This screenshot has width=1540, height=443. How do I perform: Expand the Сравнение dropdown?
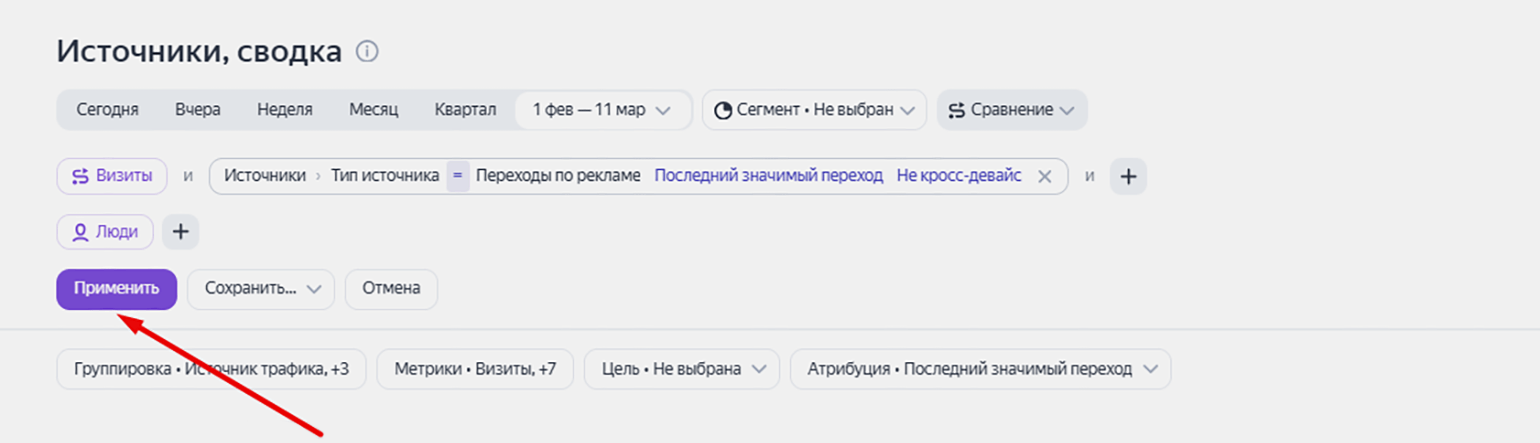(x=1011, y=110)
